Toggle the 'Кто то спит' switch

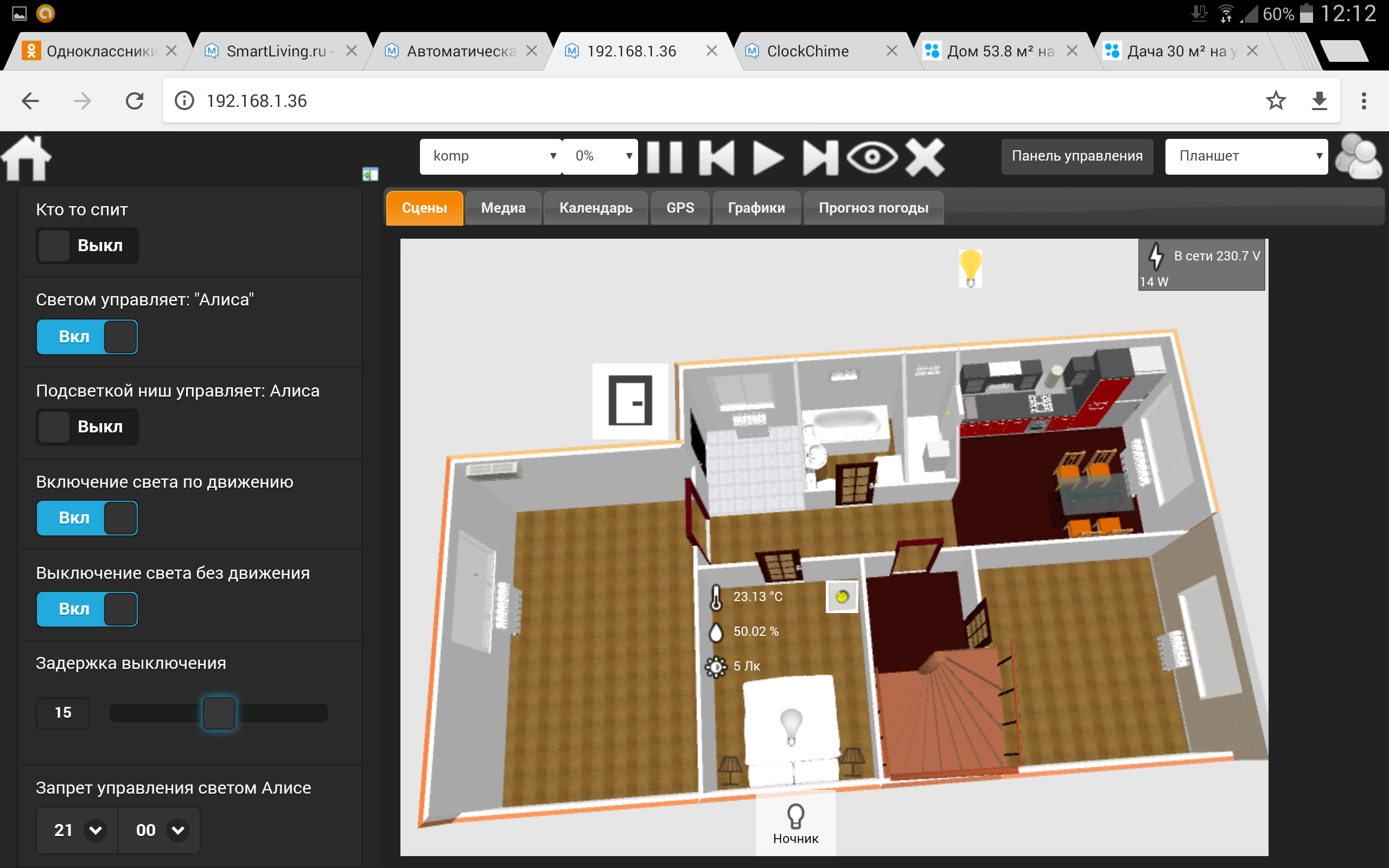[x=87, y=246]
